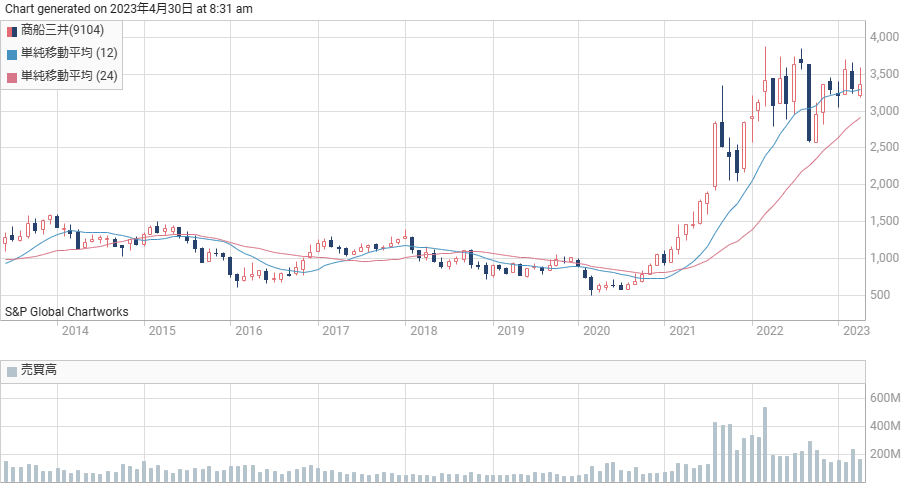Click the 2018 x-axis year label
Image resolution: width=922 pixels, height=484 pixels.
pos(423,331)
